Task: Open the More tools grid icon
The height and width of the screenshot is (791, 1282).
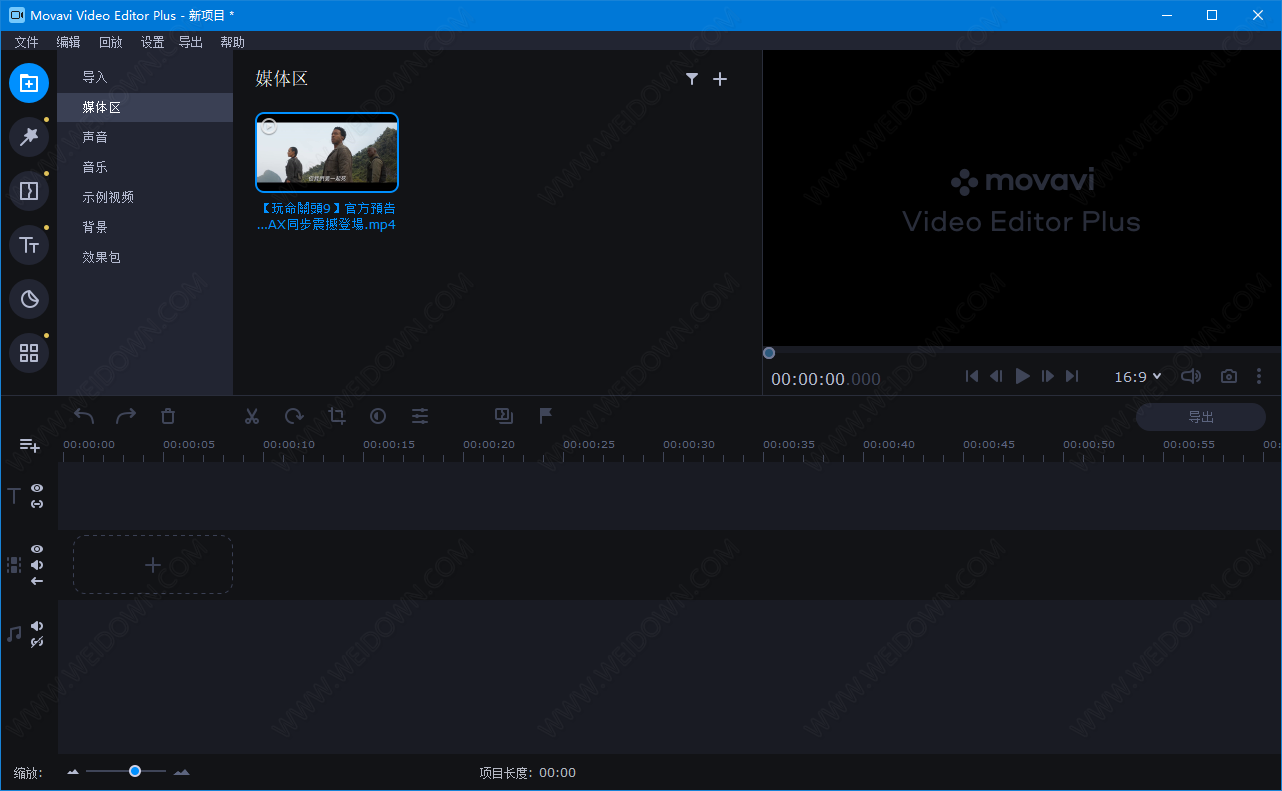Action: point(29,353)
